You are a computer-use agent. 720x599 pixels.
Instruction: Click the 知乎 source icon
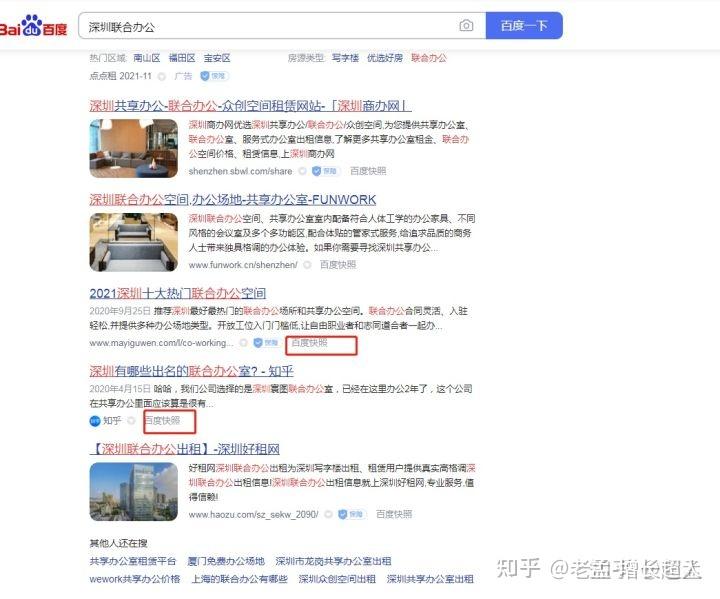tap(95, 421)
